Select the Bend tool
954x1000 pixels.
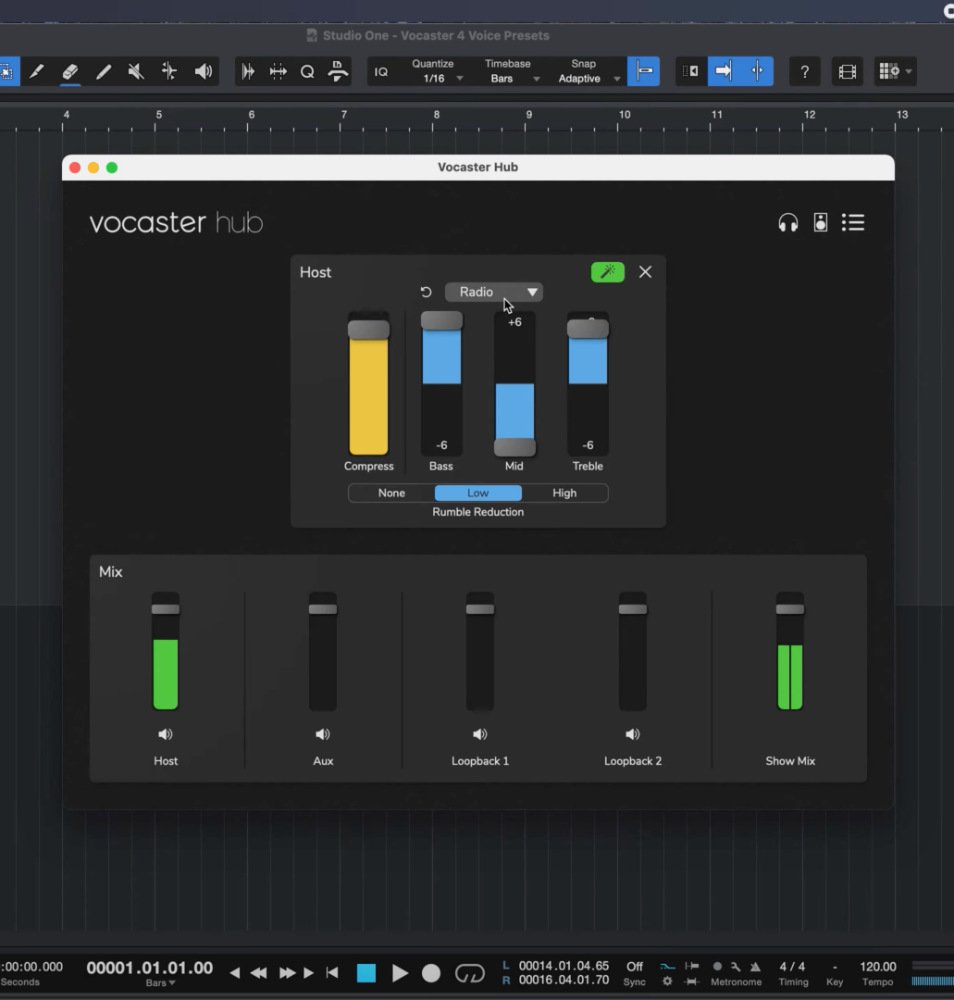pos(169,71)
